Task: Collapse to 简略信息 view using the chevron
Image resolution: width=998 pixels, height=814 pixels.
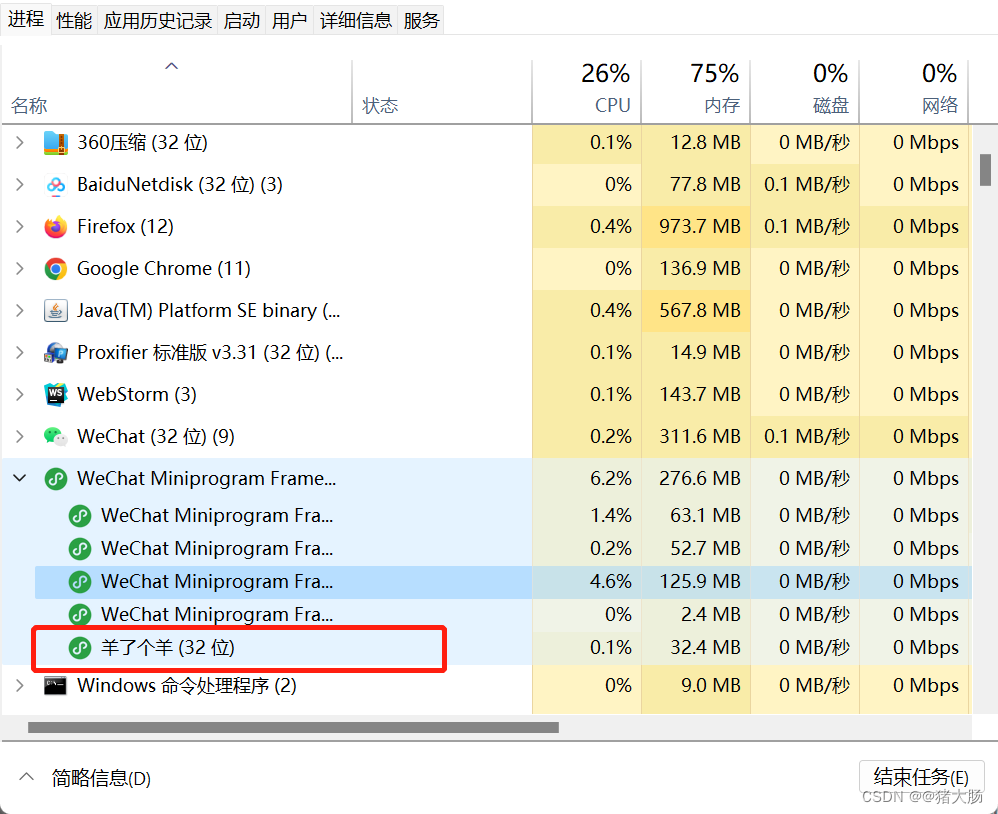Action: [26, 776]
